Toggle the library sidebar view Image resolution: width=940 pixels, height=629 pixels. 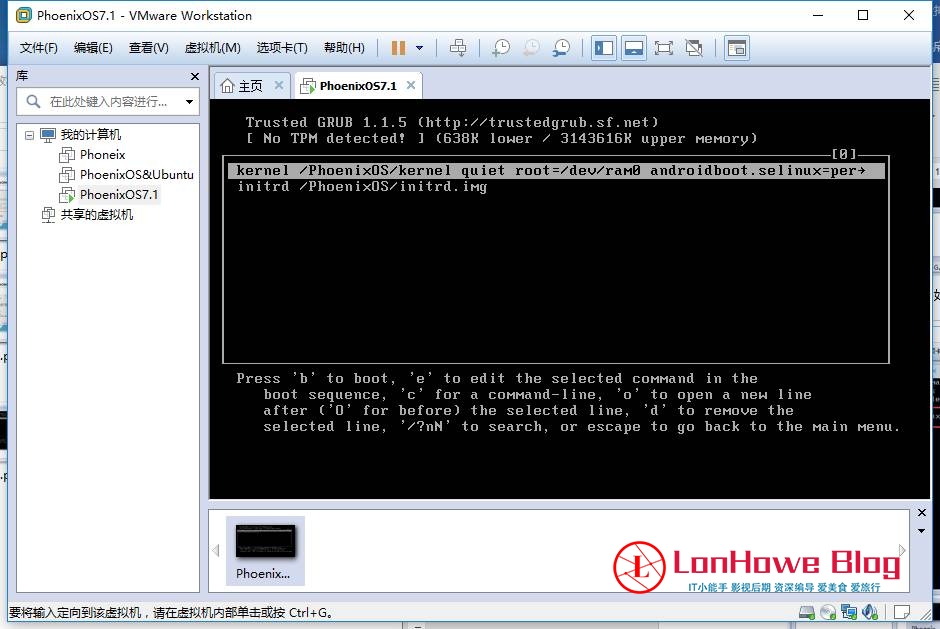coord(604,48)
